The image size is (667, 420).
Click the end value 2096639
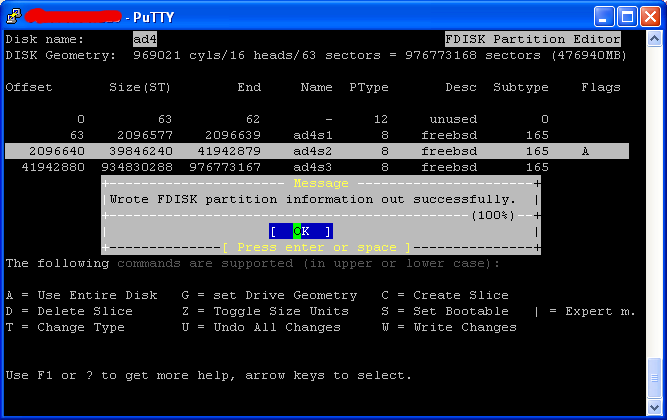(x=233, y=135)
